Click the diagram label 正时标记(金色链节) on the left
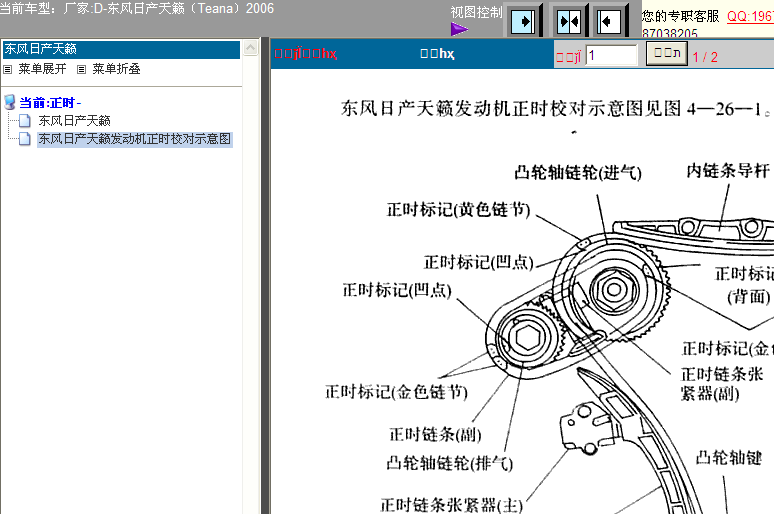Viewport: 774px width, 514px height. 396,392
